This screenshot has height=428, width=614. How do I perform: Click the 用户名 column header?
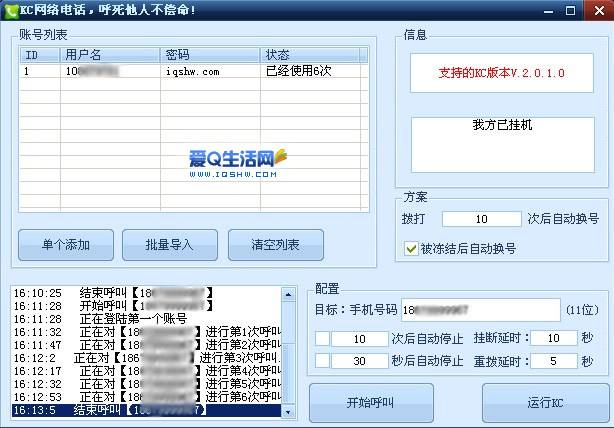(110, 55)
